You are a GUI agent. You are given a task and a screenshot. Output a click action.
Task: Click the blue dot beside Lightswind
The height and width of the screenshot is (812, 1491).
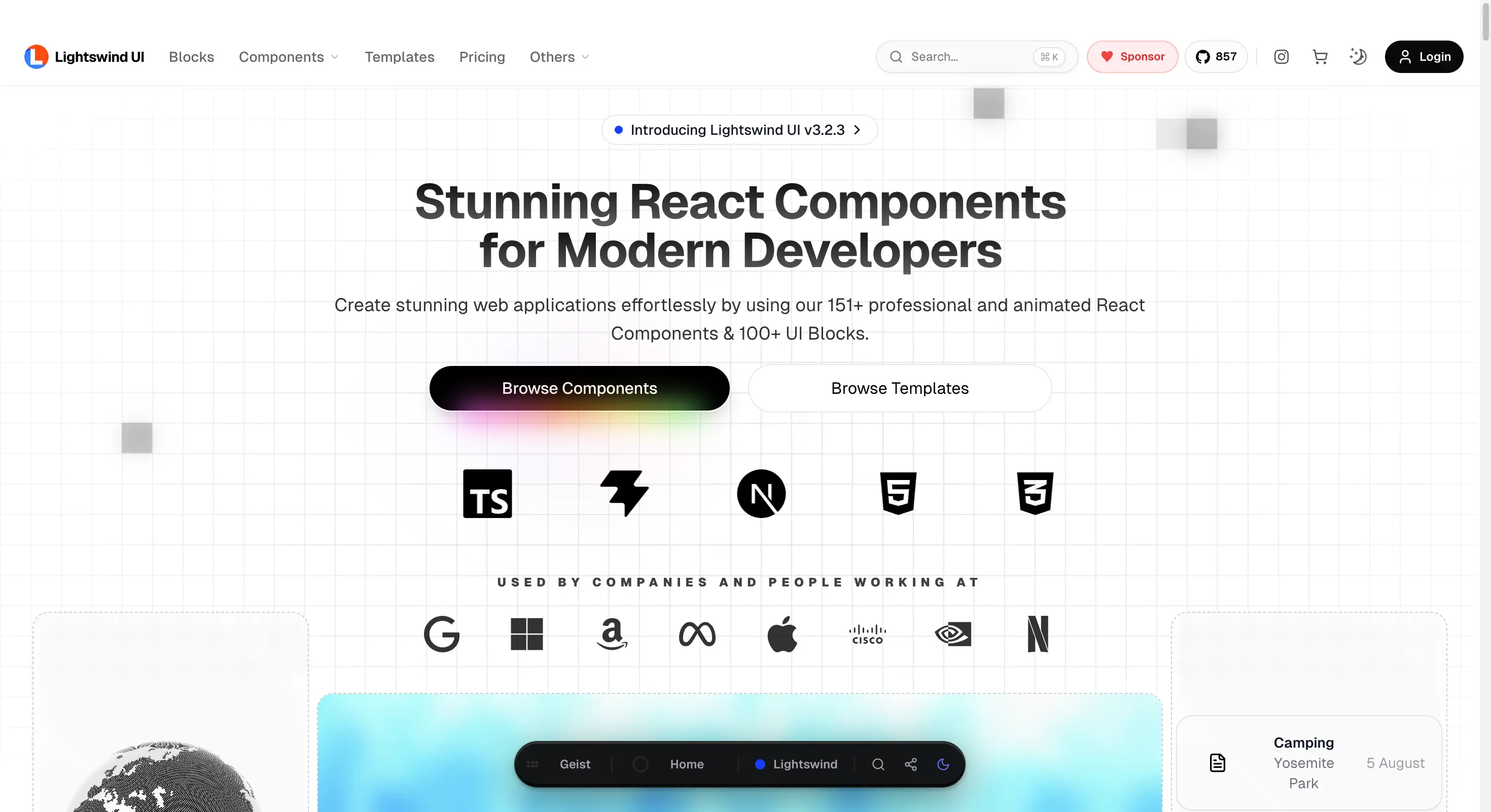point(760,764)
